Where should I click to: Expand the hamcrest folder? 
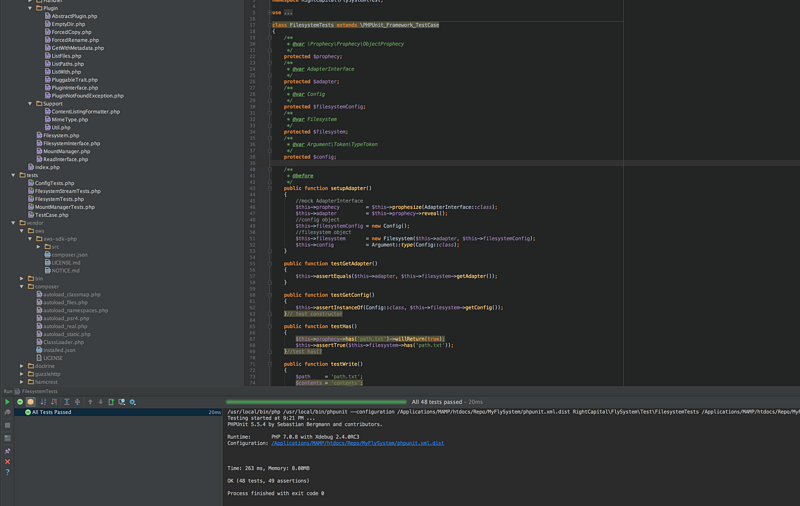point(22,382)
